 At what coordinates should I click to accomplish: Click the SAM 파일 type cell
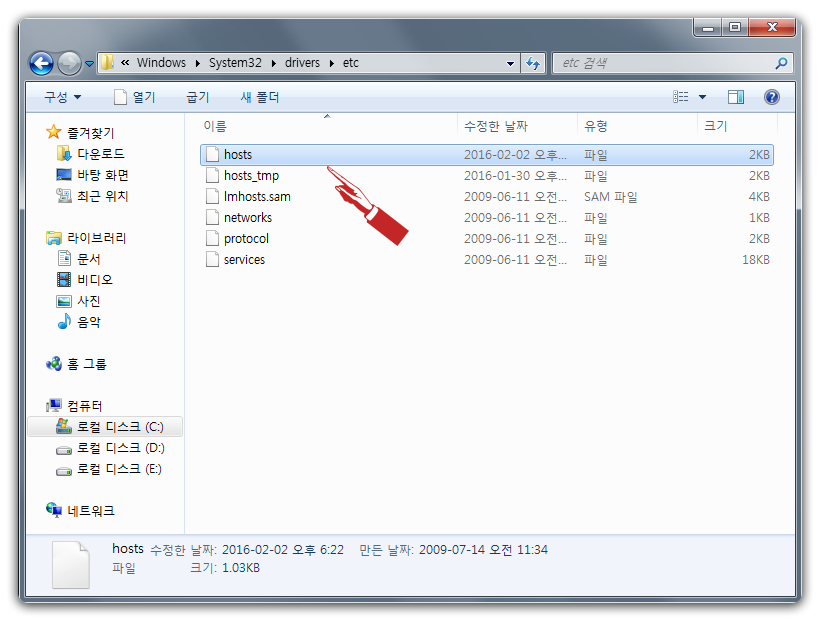tap(611, 197)
